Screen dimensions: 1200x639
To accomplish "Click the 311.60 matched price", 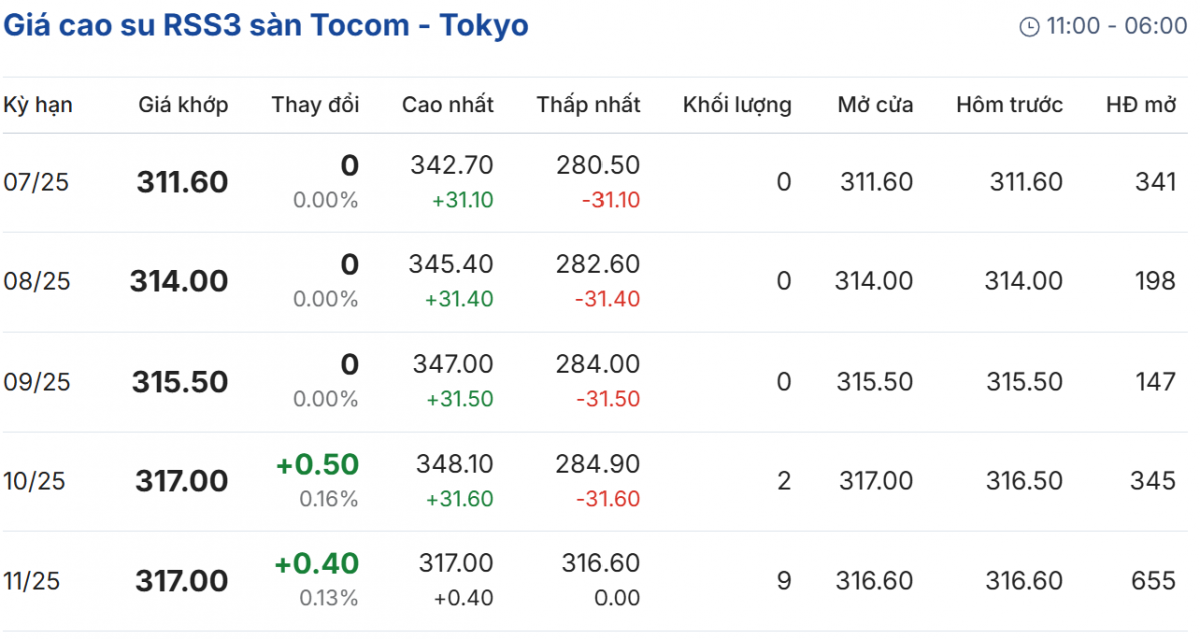I will [x=183, y=182].
